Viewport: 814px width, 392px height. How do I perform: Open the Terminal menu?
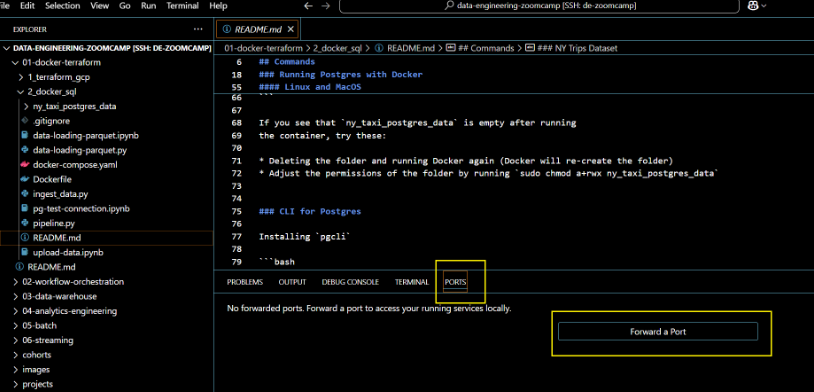click(x=182, y=6)
